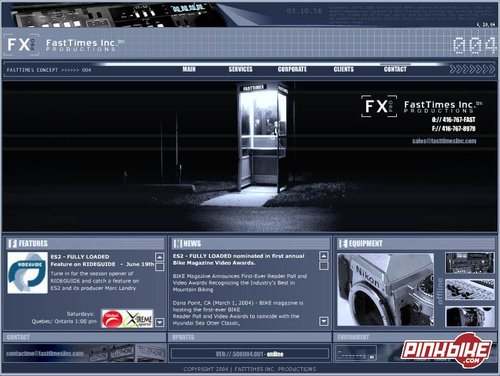Click the arrow chevrons beside the navigation bar
This screenshot has width=500, height=376.
472,69
